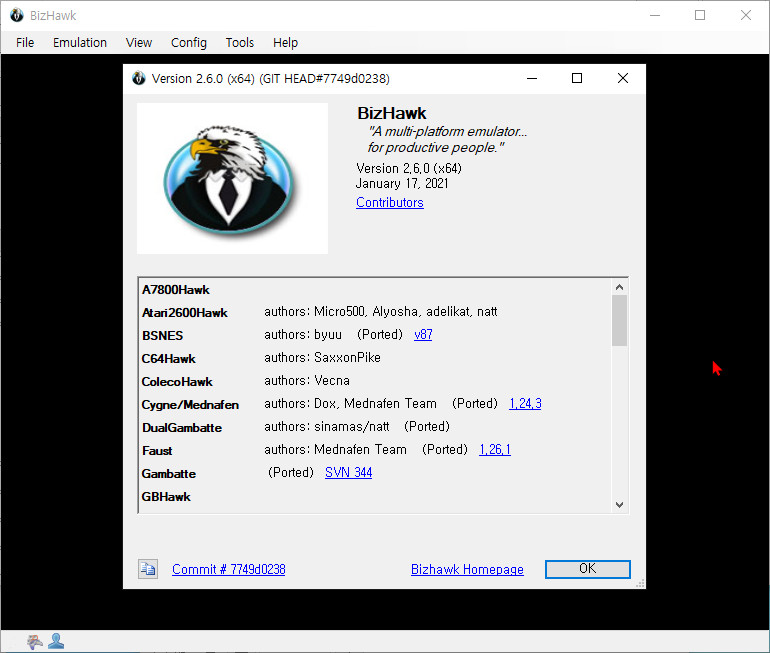The height and width of the screenshot is (653, 770).
Task: Click the user profile status bar icon
Action: coord(56,641)
